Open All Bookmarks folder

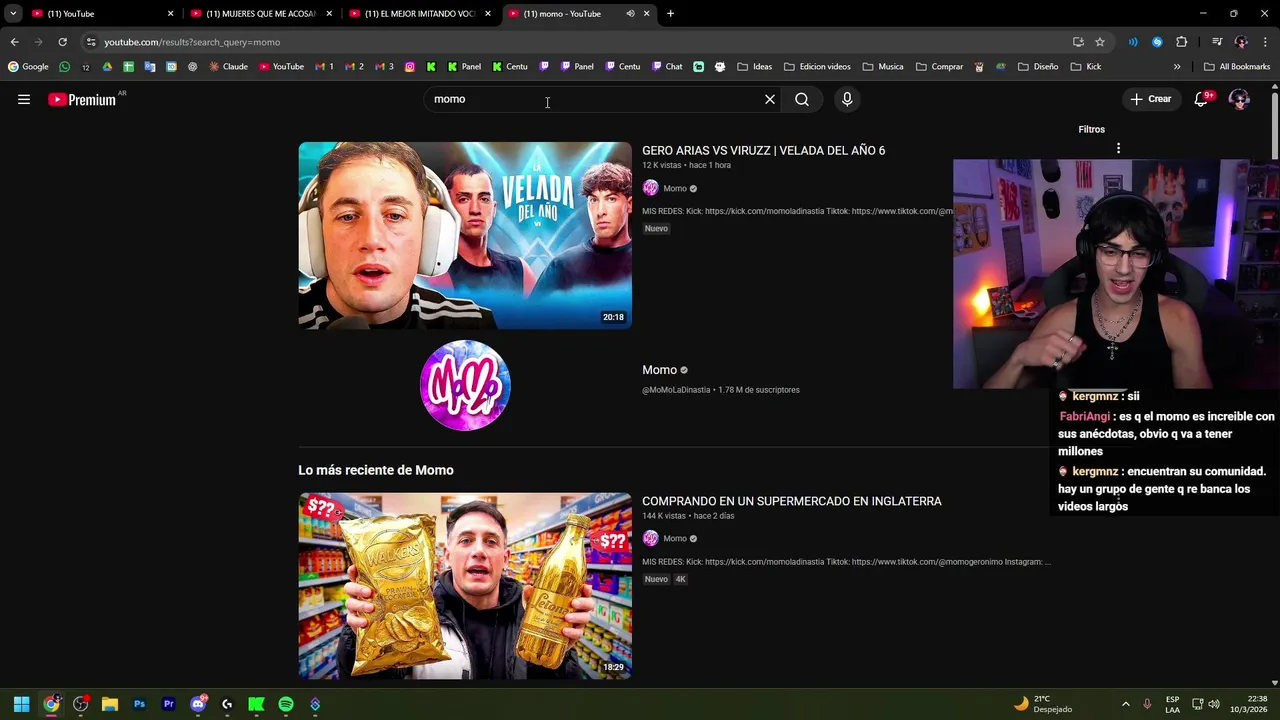point(1237,67)
